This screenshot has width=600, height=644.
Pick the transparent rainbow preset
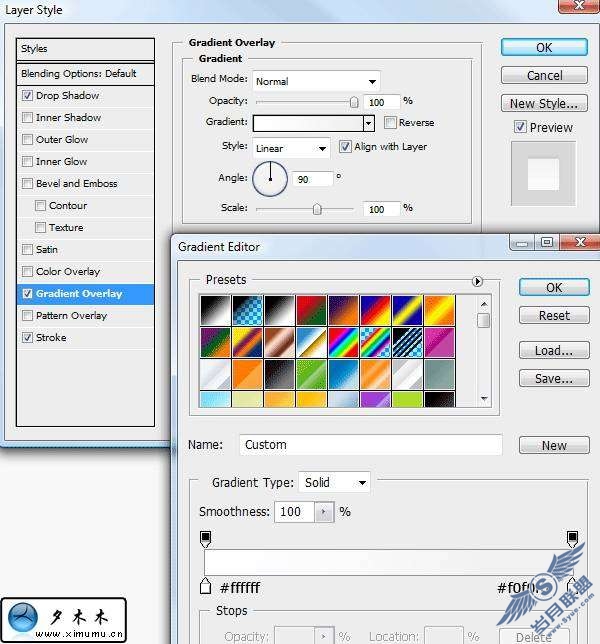pos(375,342)
